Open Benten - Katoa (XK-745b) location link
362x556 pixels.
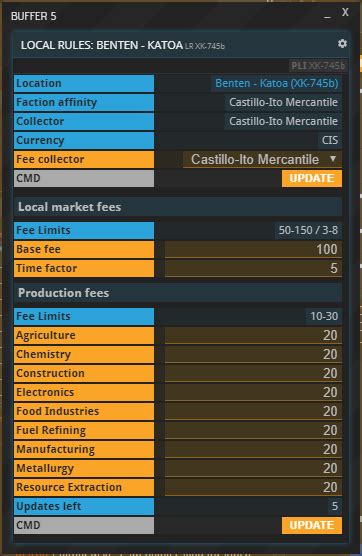tap(277, 83)
